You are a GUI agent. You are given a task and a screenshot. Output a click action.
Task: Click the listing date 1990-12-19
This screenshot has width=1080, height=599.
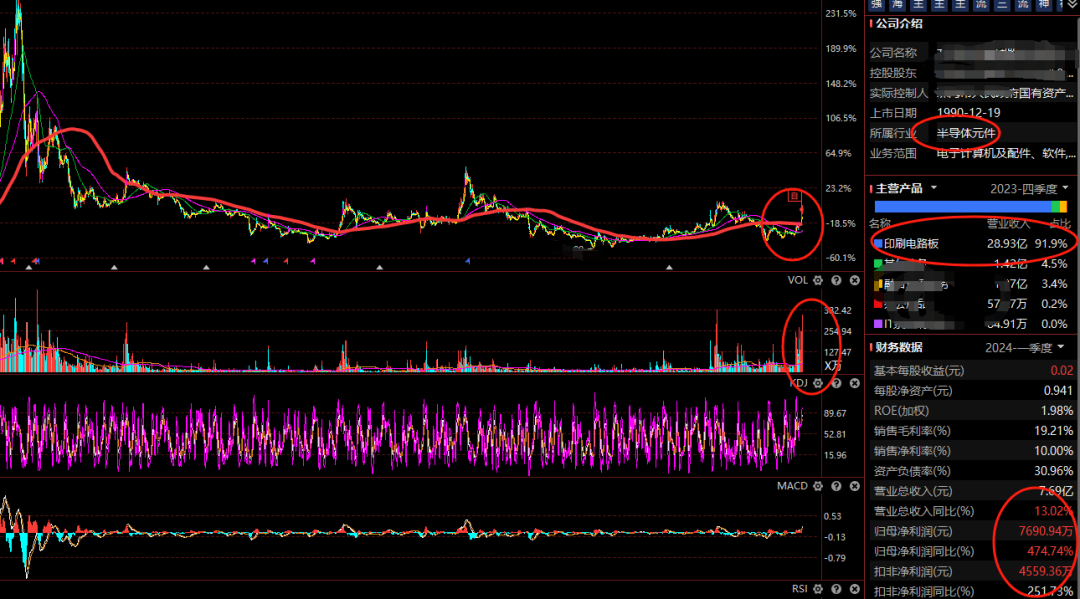968,113
